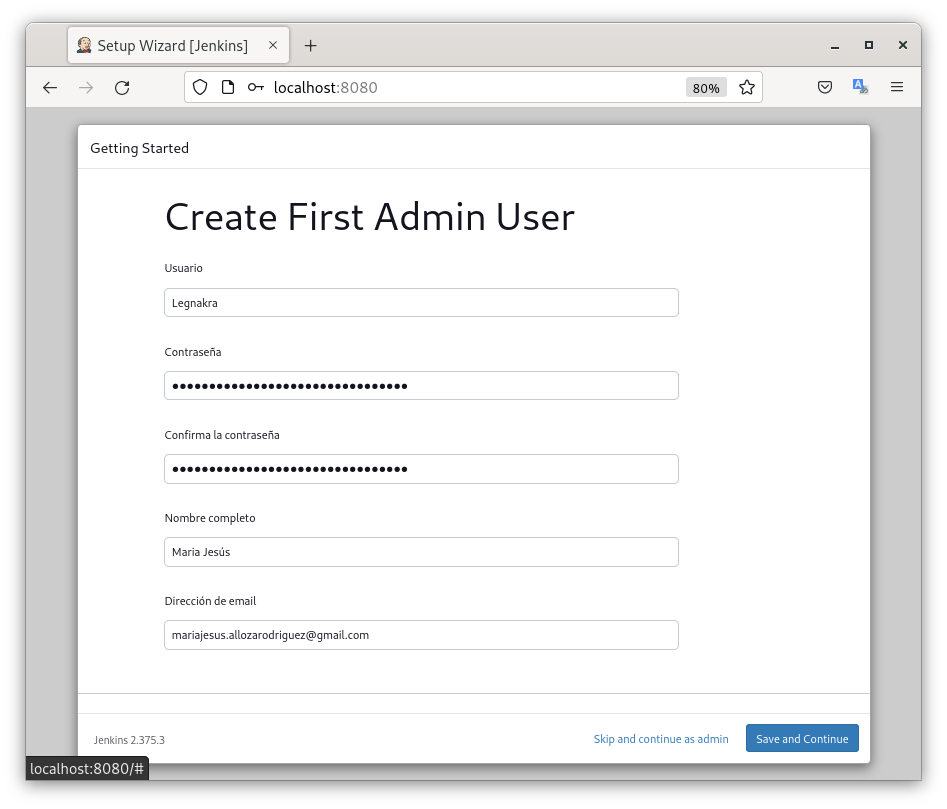Bookmark this page with the star icon
Viewport: 947px width, 809px height.
(746, 88)
